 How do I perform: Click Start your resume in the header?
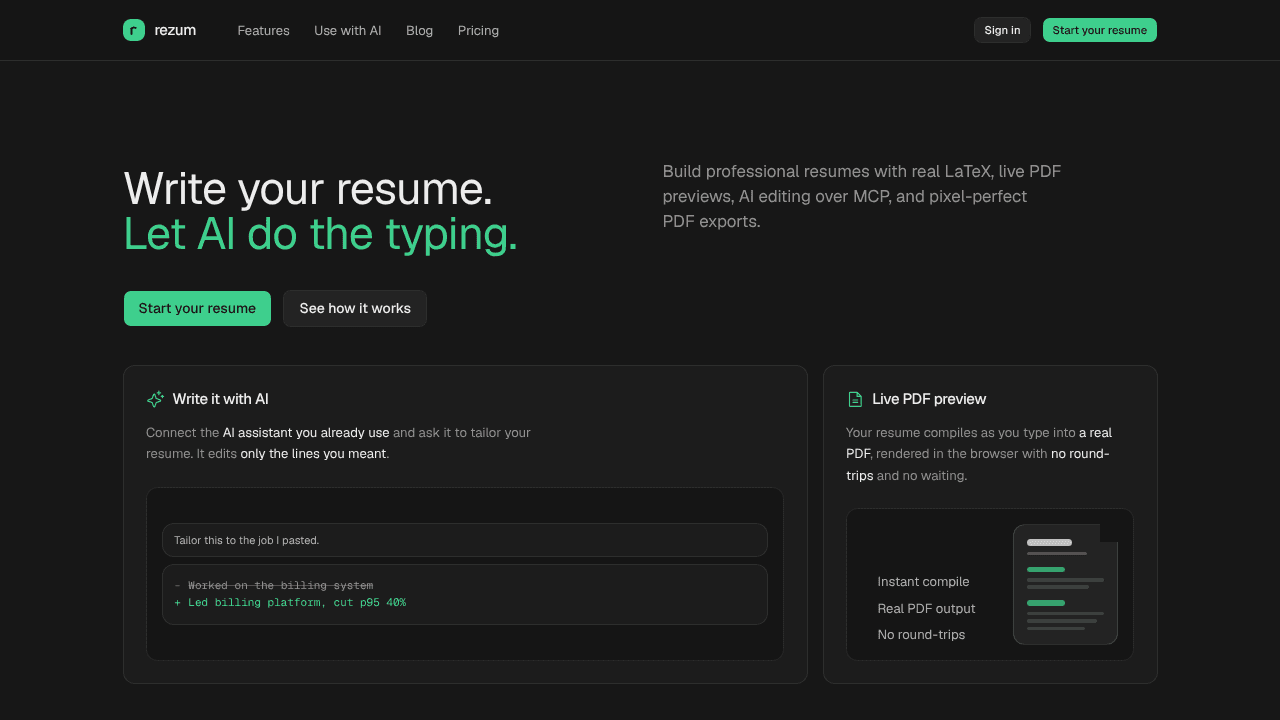[1100, 30]
